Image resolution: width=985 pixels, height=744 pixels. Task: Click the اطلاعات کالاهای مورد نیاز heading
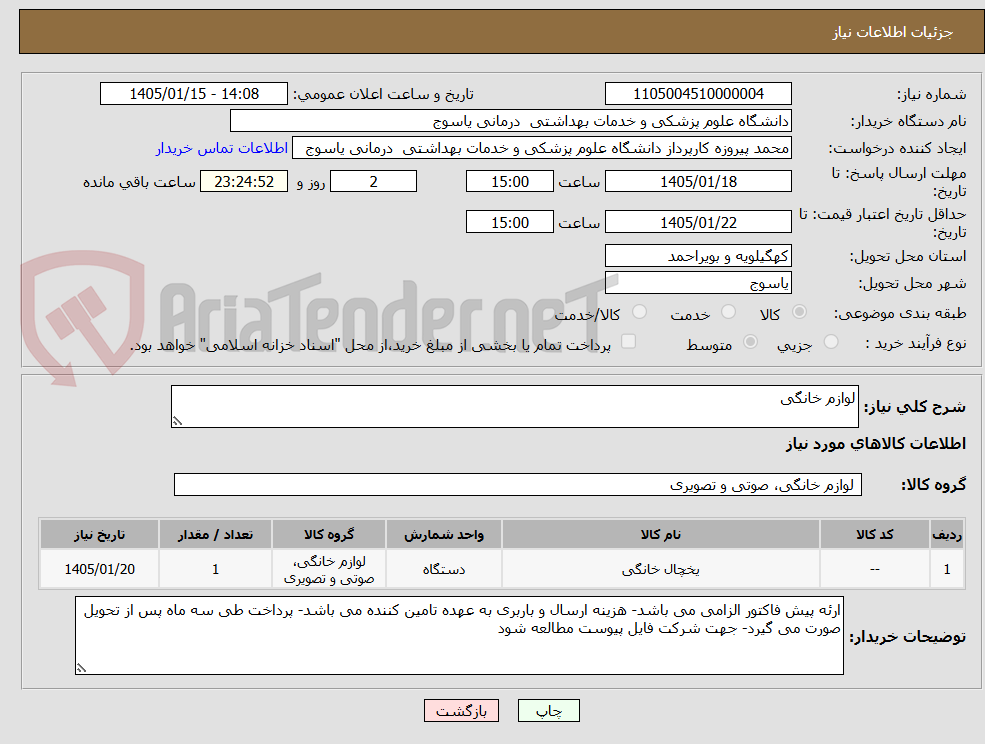876,444
